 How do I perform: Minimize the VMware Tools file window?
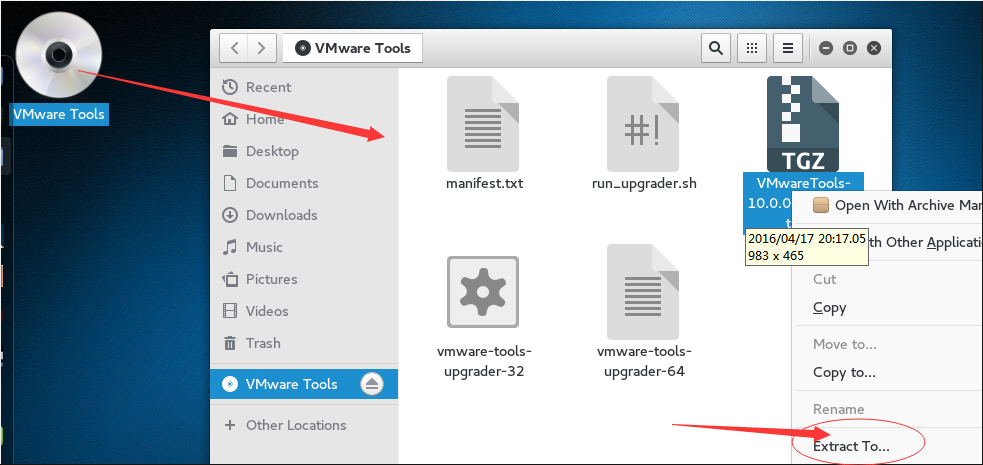[x=826, y=48]
